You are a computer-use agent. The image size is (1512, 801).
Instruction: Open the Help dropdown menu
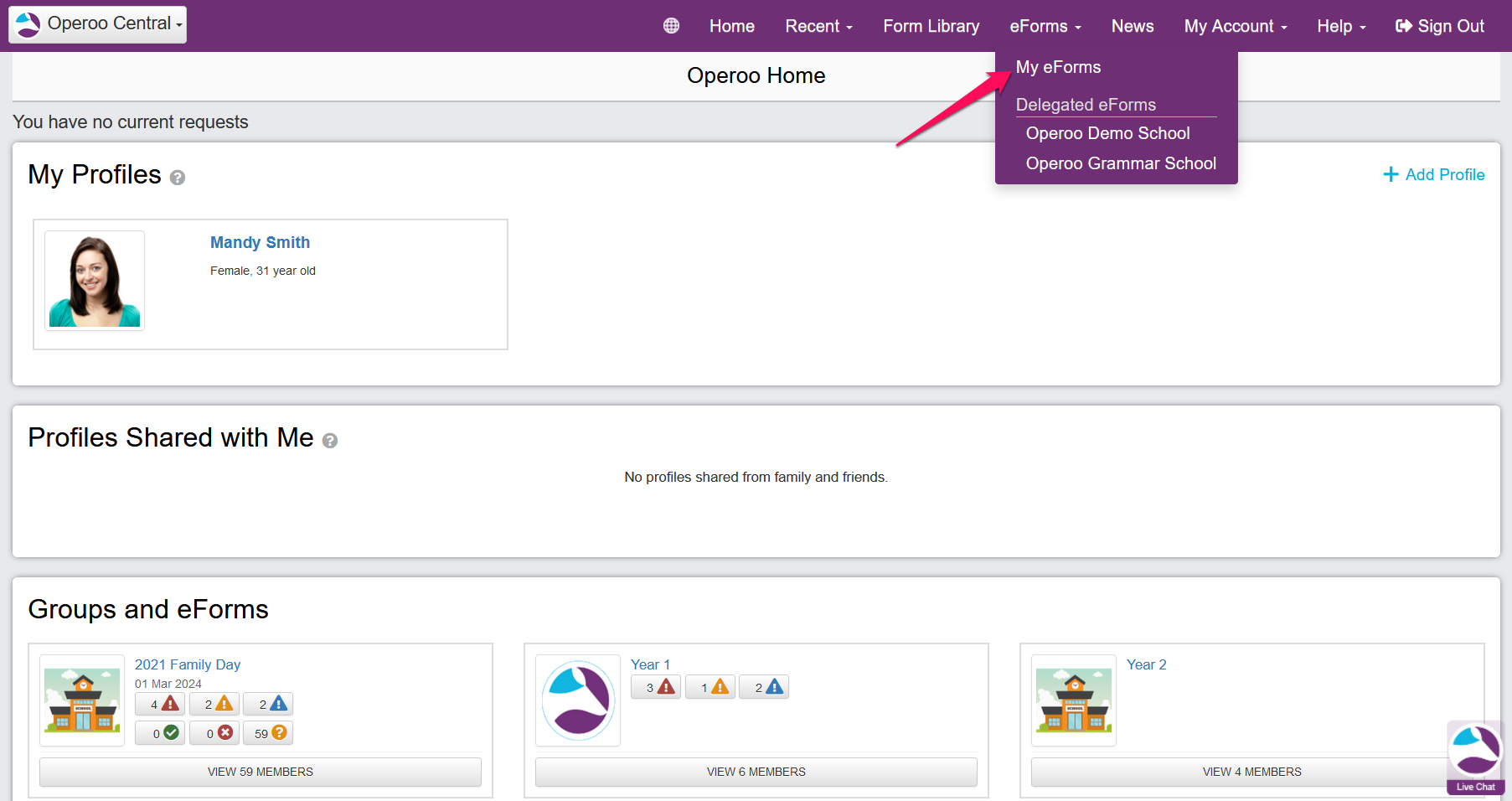click(x=1340, y=27)
